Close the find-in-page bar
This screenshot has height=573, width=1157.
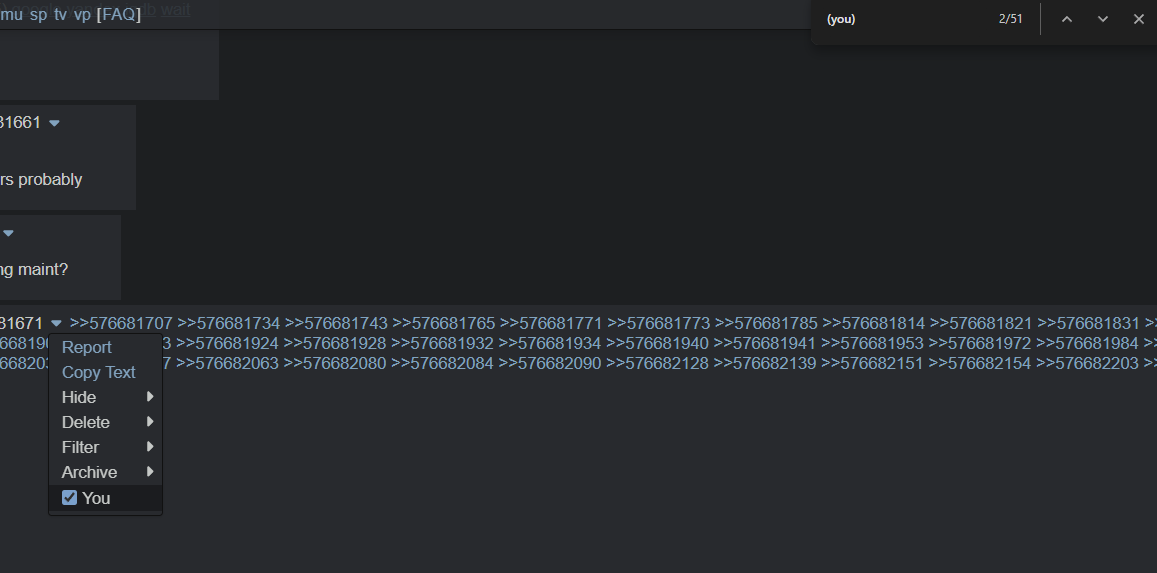tap(1138, 19)
